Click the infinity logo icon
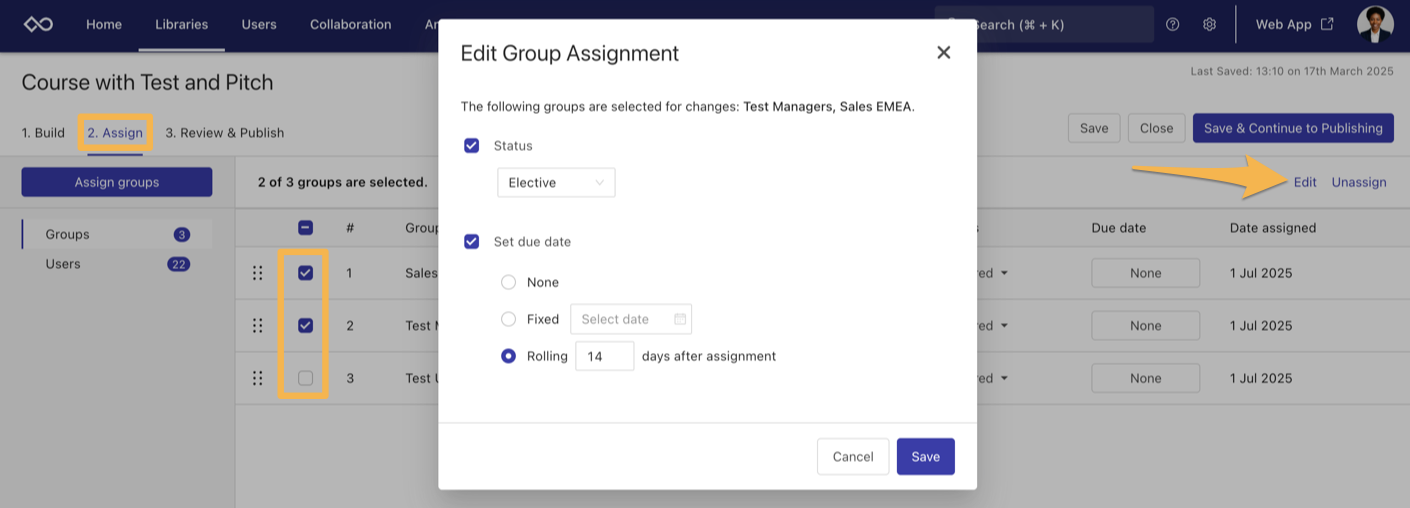The width and height of the screenshot is (1410, 508). tap(38, 24)
